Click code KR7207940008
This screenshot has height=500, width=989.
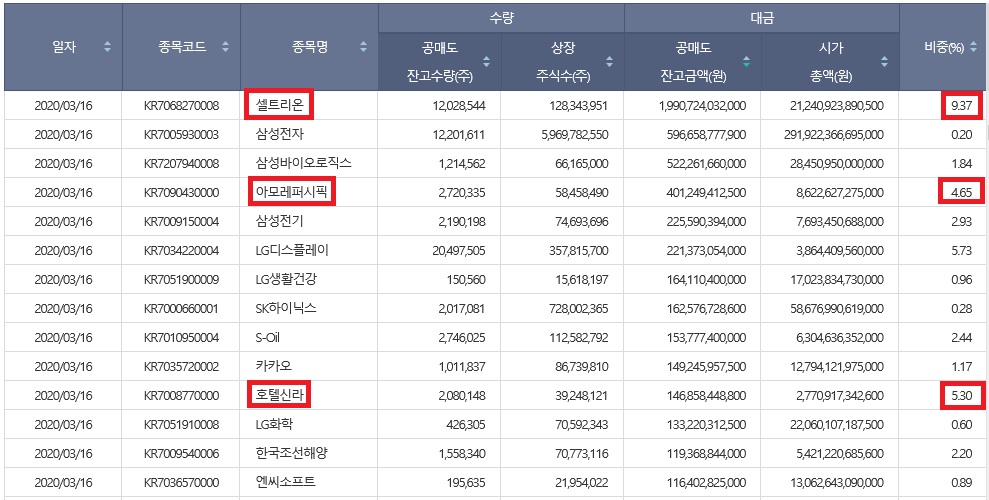[x=182, y=163]
